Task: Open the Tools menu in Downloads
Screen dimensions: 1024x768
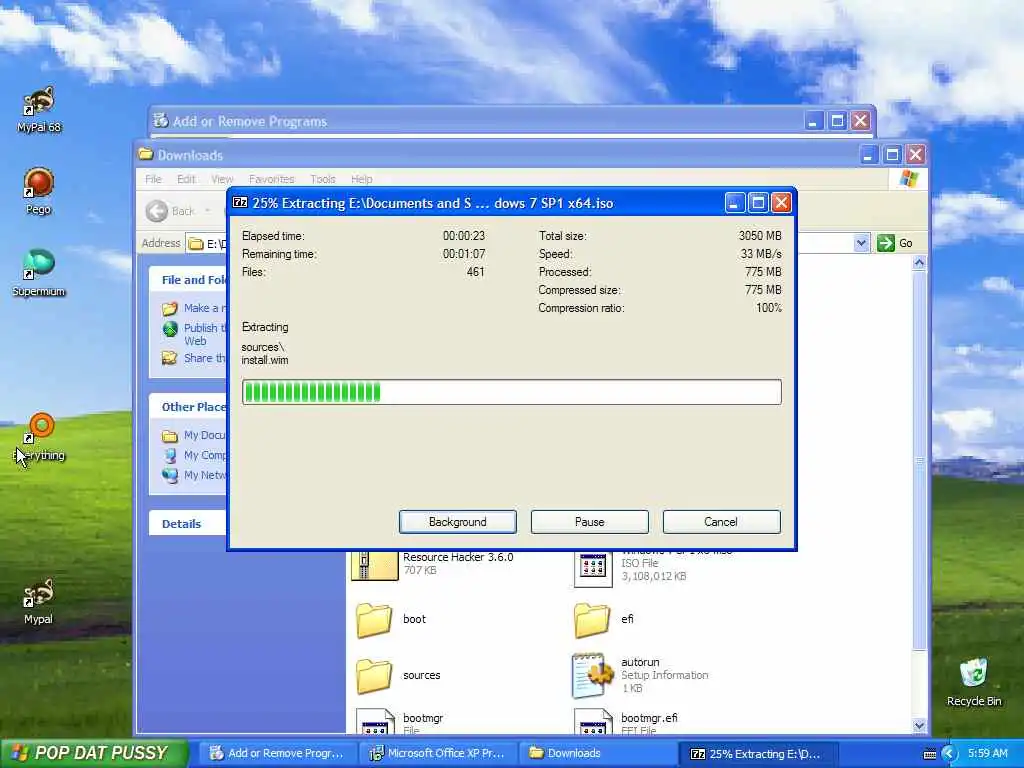Action: point(323,179)
